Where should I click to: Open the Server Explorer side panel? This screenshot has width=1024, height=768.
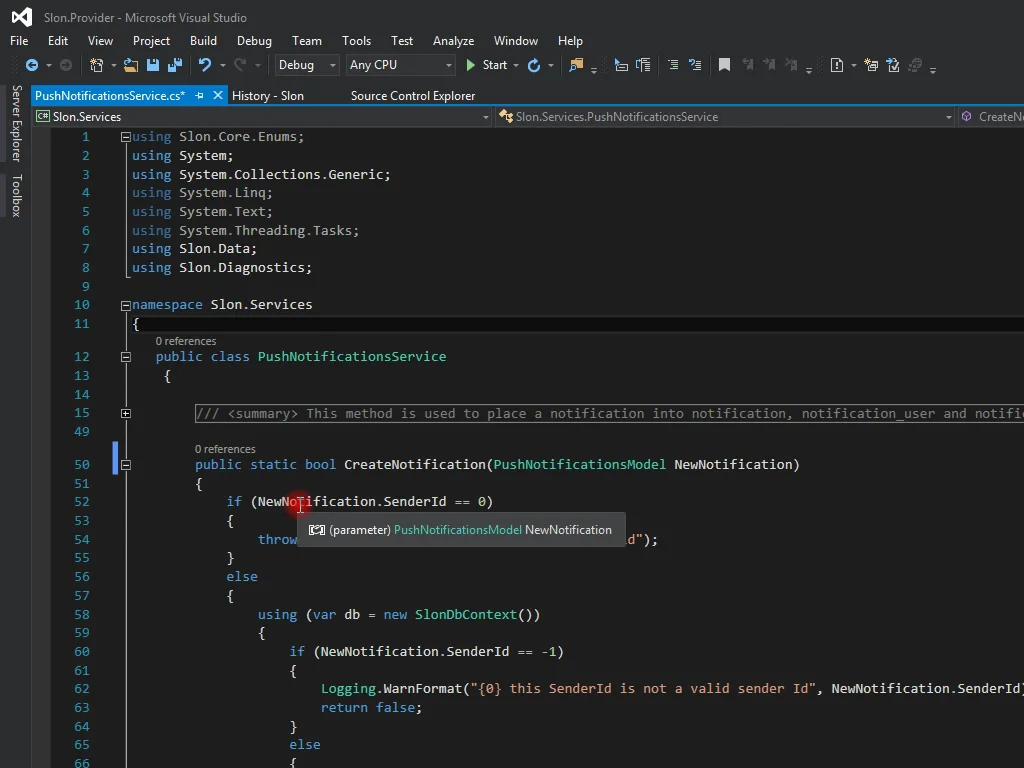16,123
